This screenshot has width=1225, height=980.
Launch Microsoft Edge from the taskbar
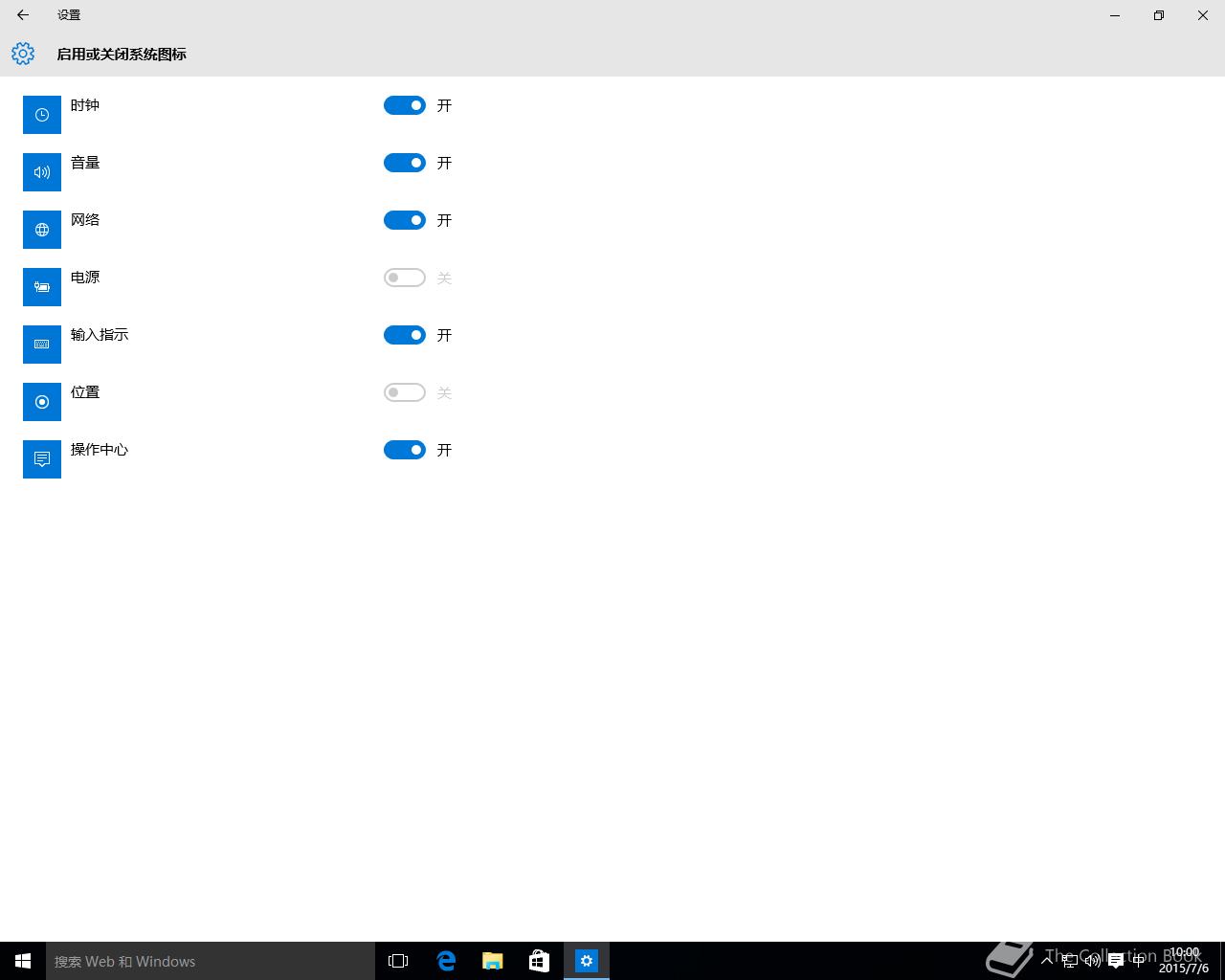pos(446,961)
